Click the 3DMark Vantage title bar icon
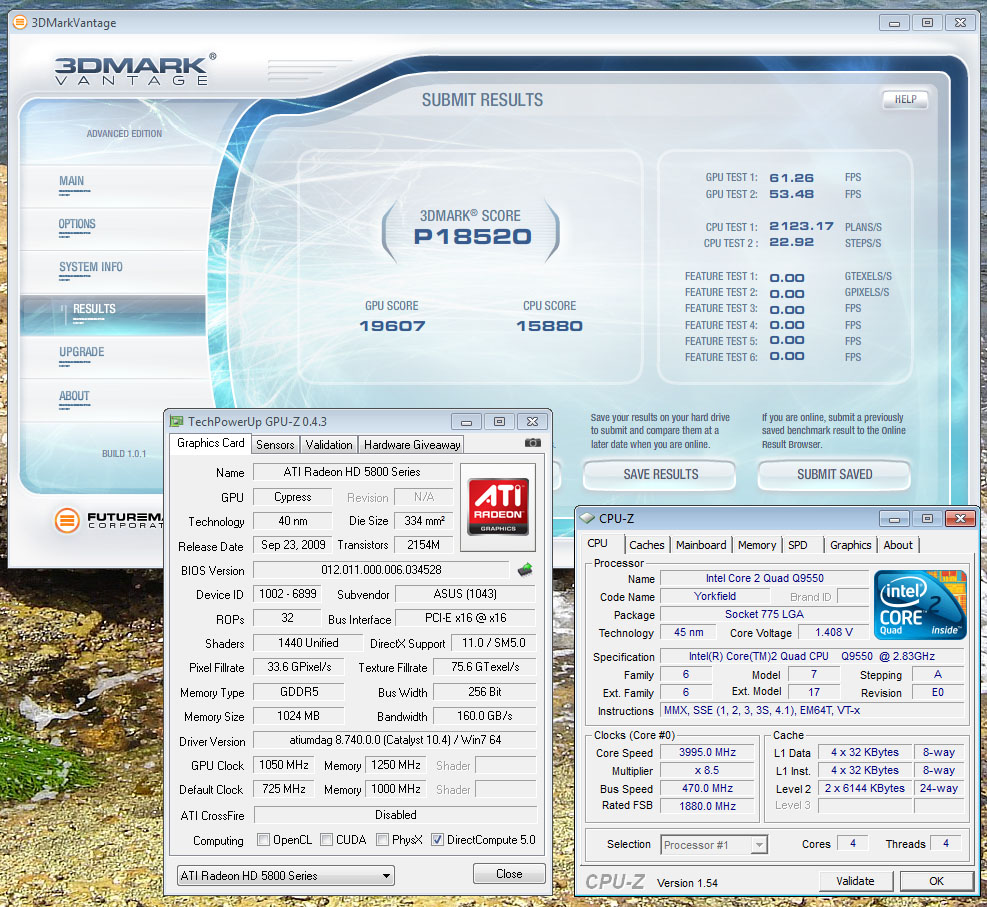The image size is (987, 907). pos(20,23)
